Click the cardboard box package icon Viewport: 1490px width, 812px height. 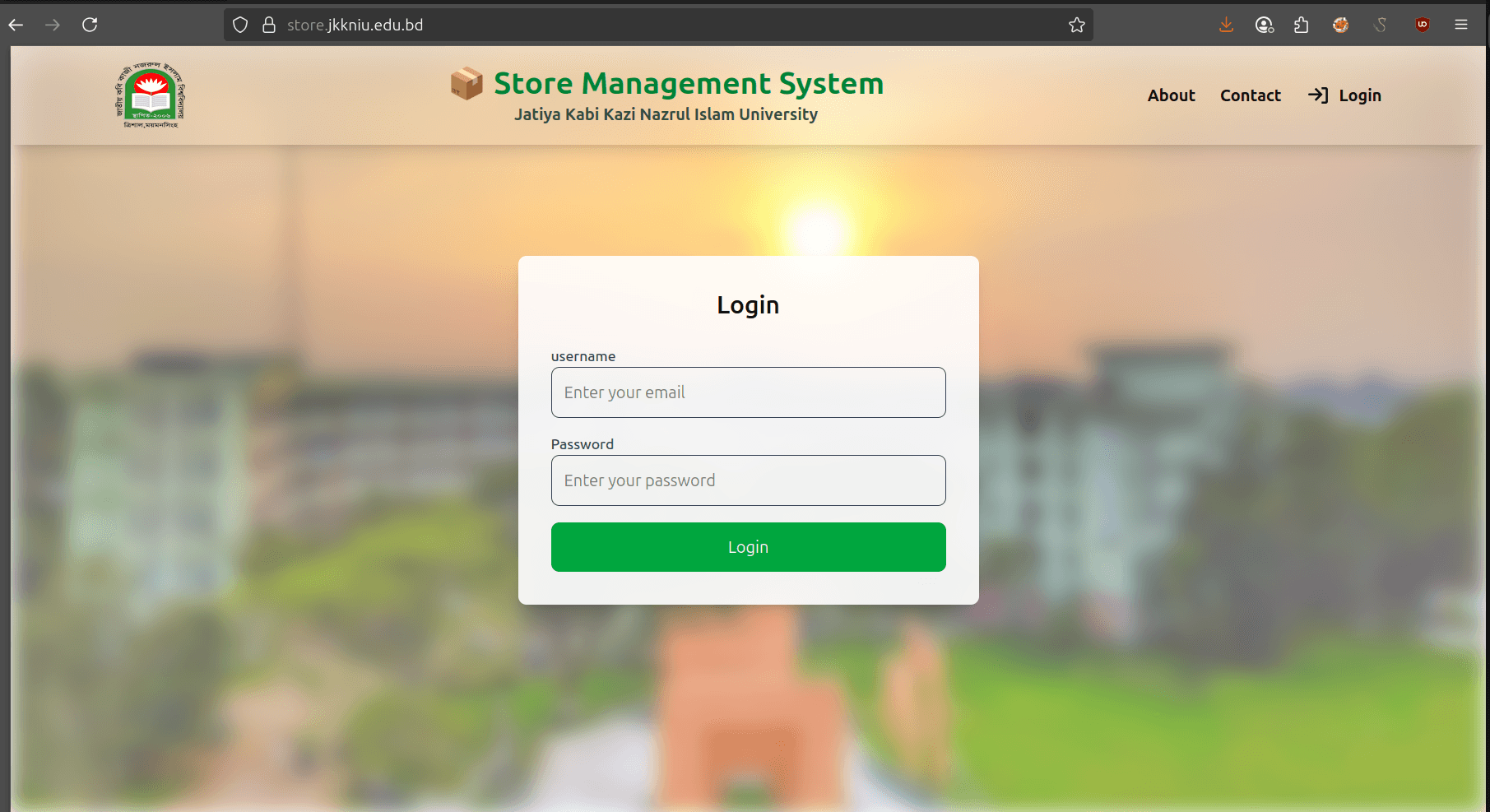tap(466, 83)
